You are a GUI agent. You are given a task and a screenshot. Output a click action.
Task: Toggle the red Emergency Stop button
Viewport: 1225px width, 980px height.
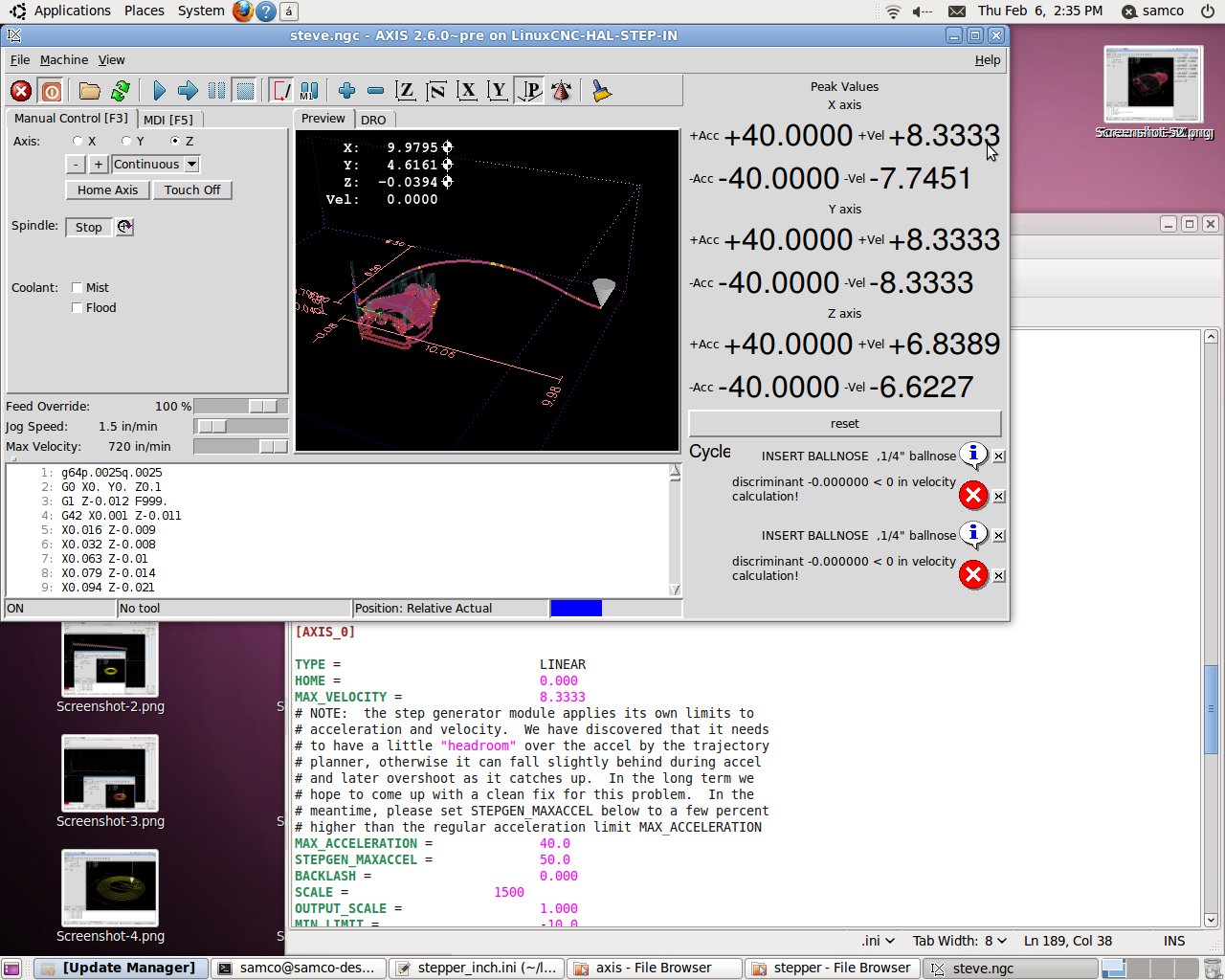(21, 91)
